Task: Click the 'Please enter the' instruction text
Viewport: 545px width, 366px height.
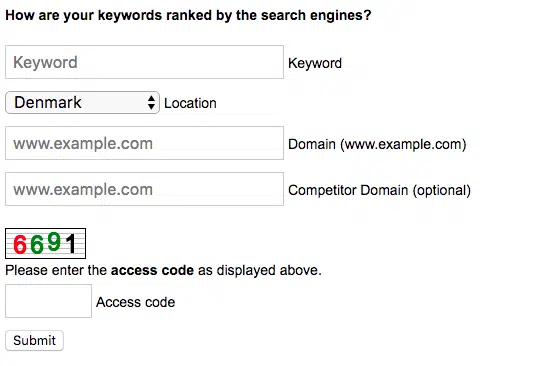Action: click(56, 270)
